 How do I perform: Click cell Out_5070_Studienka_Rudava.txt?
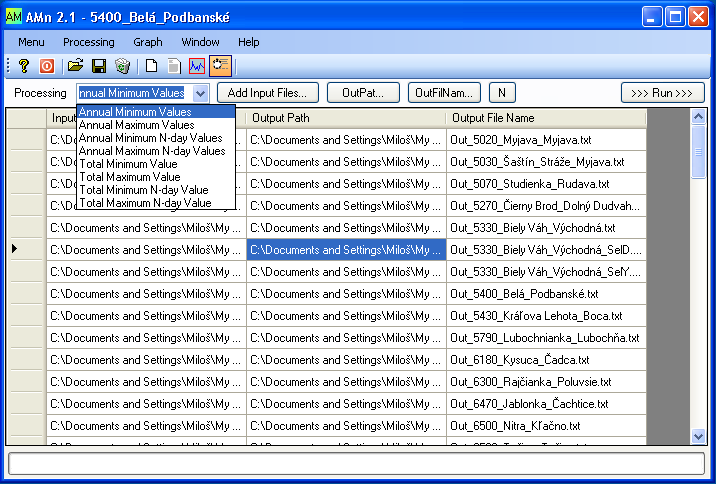pyautogui.click(x=546, y=184)
